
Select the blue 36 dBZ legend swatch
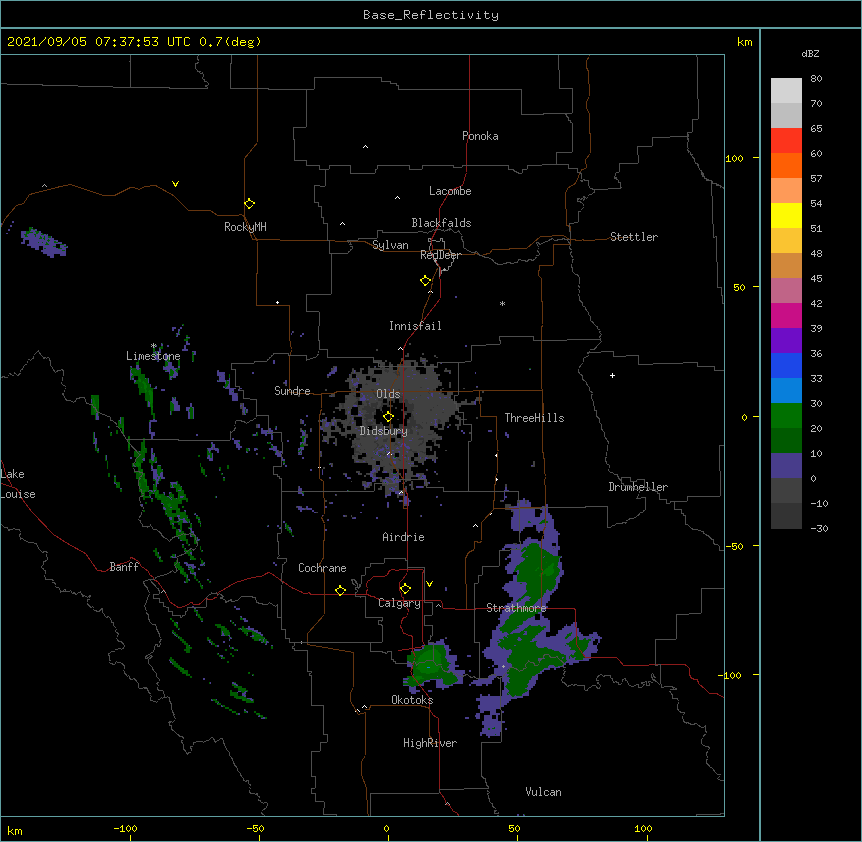coord(786,365)
